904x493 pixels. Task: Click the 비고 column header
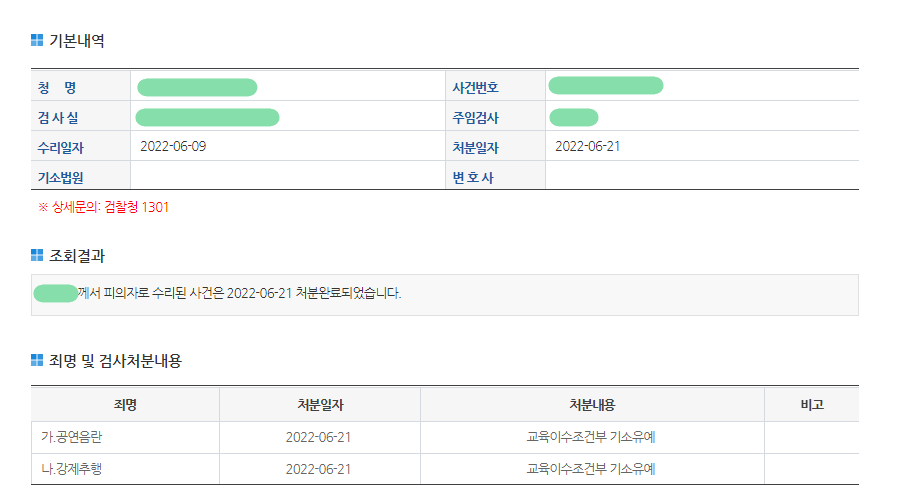click(811, 404)
